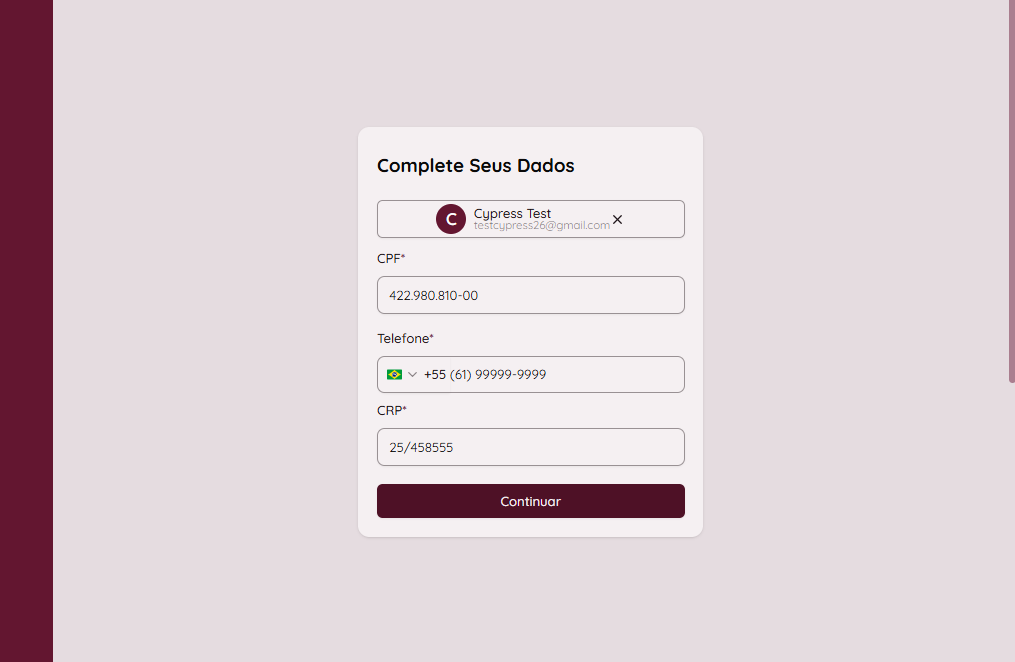Focus the CPF input field
Image resolution: width=1015 pixels, height=662 pixels.
point(530,295)
